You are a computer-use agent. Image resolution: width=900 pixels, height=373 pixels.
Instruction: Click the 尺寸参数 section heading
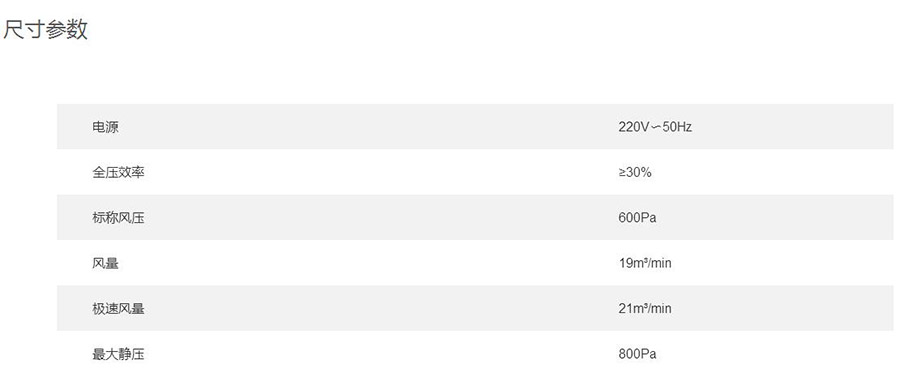point(45,29)
